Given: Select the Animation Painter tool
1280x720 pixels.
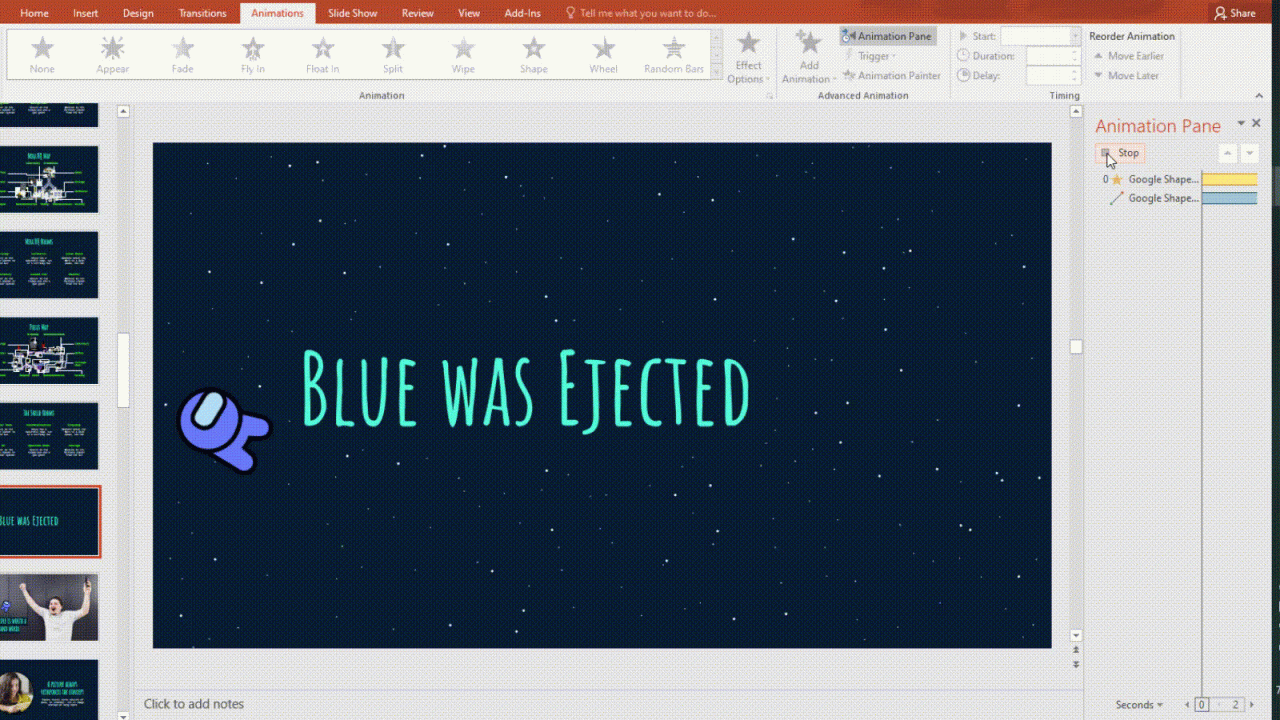Looking at the screenshot, I should (892, 75).
